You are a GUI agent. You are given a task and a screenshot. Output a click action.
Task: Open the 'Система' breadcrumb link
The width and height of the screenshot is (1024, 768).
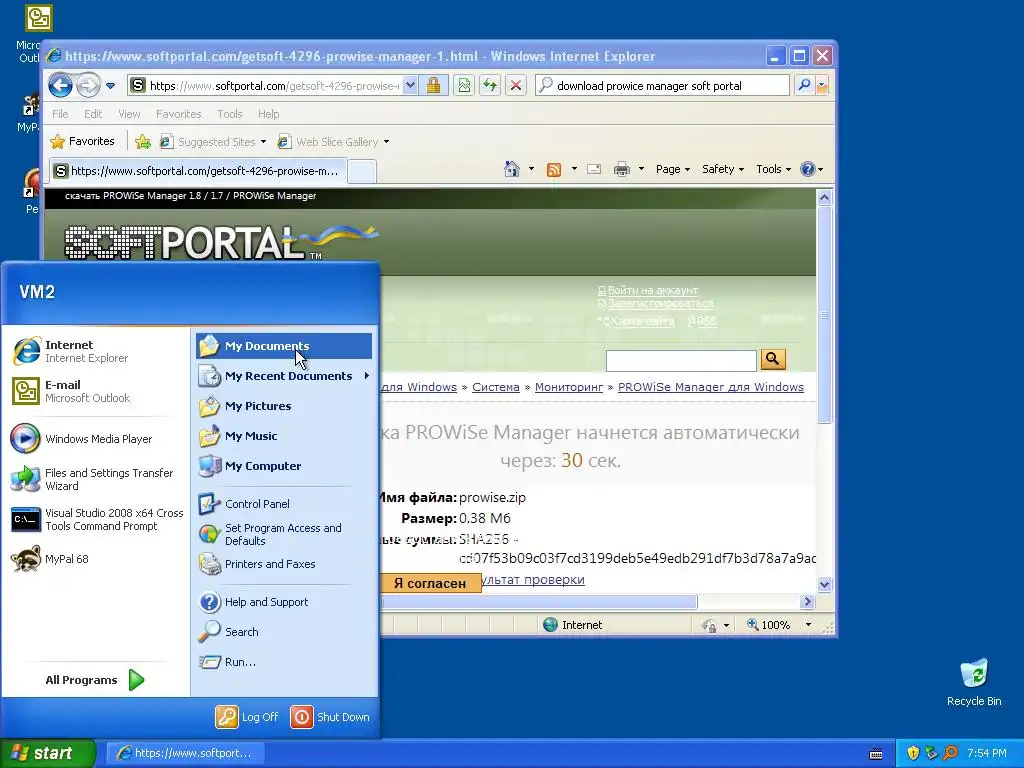pyautogui.click(x=496, y=387)
